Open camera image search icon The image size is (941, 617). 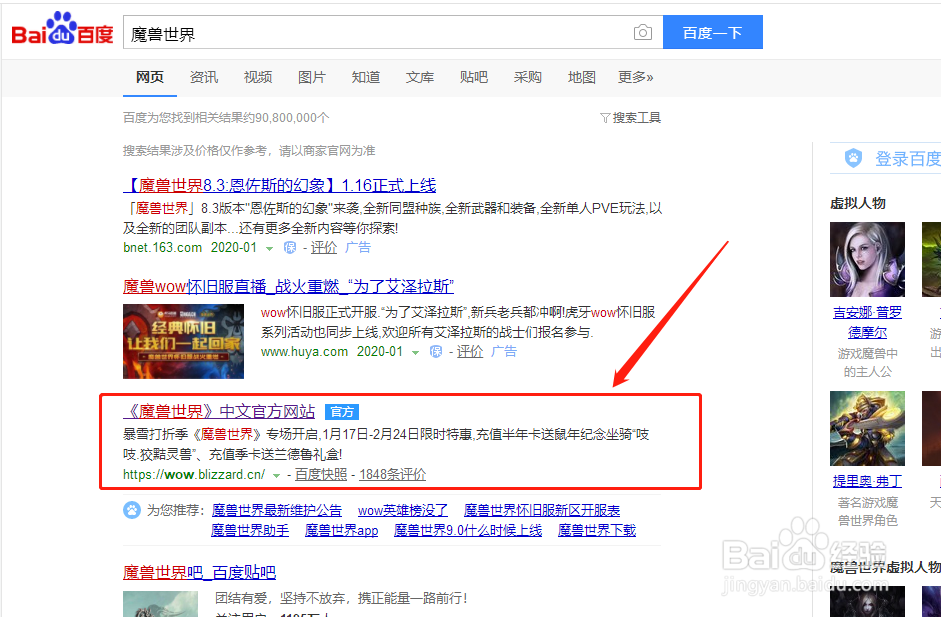click(x=642, y=32)
